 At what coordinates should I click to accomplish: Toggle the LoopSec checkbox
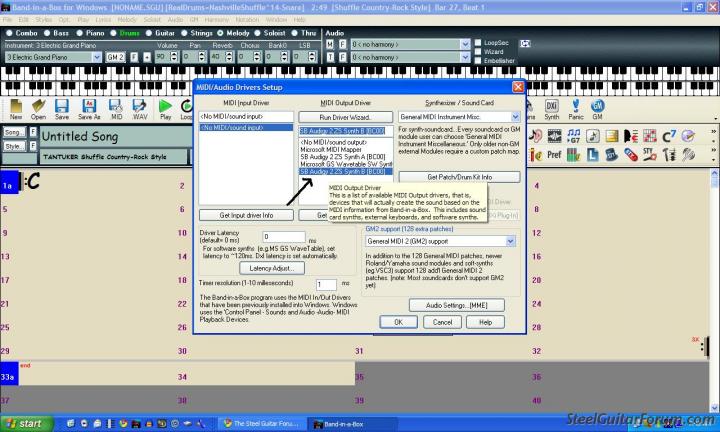(478, 43)
